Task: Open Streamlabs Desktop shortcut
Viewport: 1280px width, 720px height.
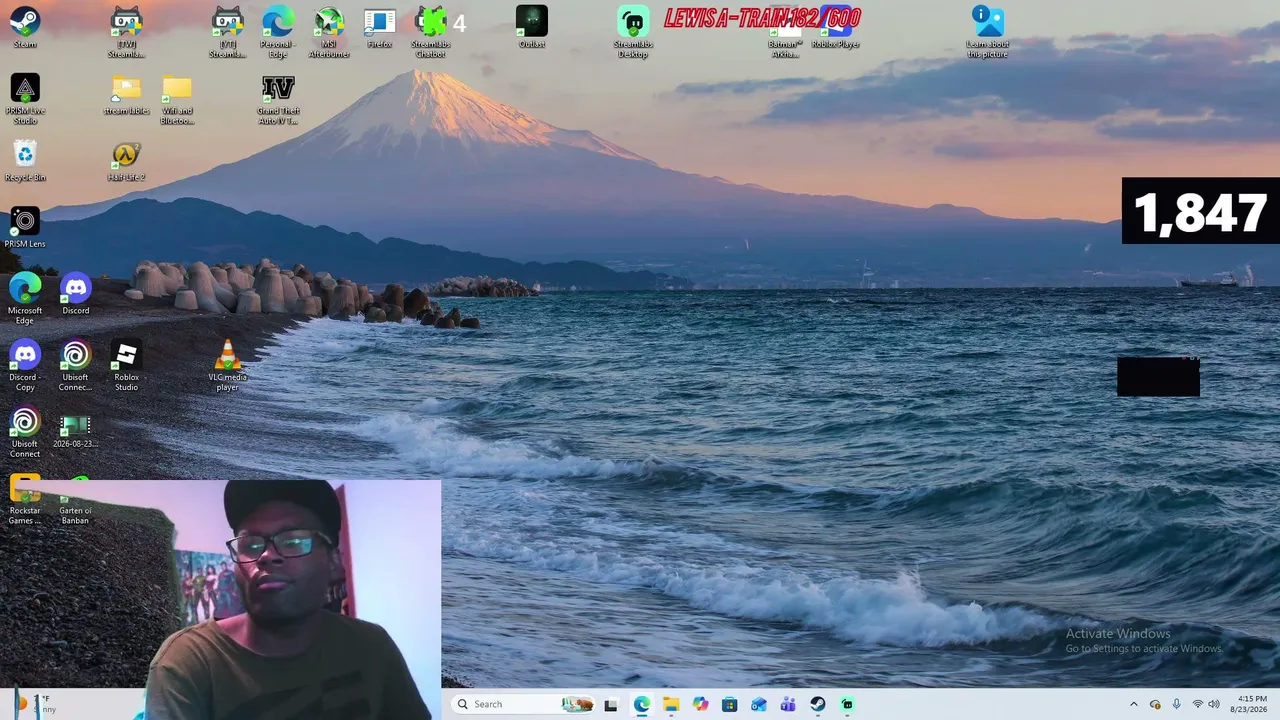Action: (x=633, y=32)
